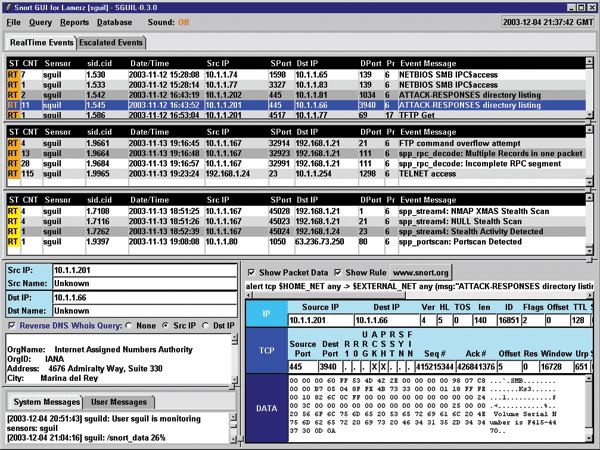Toggle the Show Rule checkbox

pyautogui.click(x=338, y=272)
